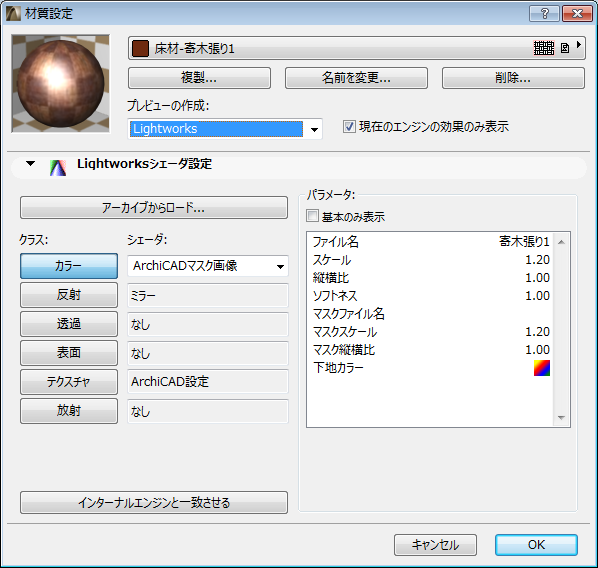
Task: Click インターナルエンジンと一致させる button
Action: tap(154, 503)
